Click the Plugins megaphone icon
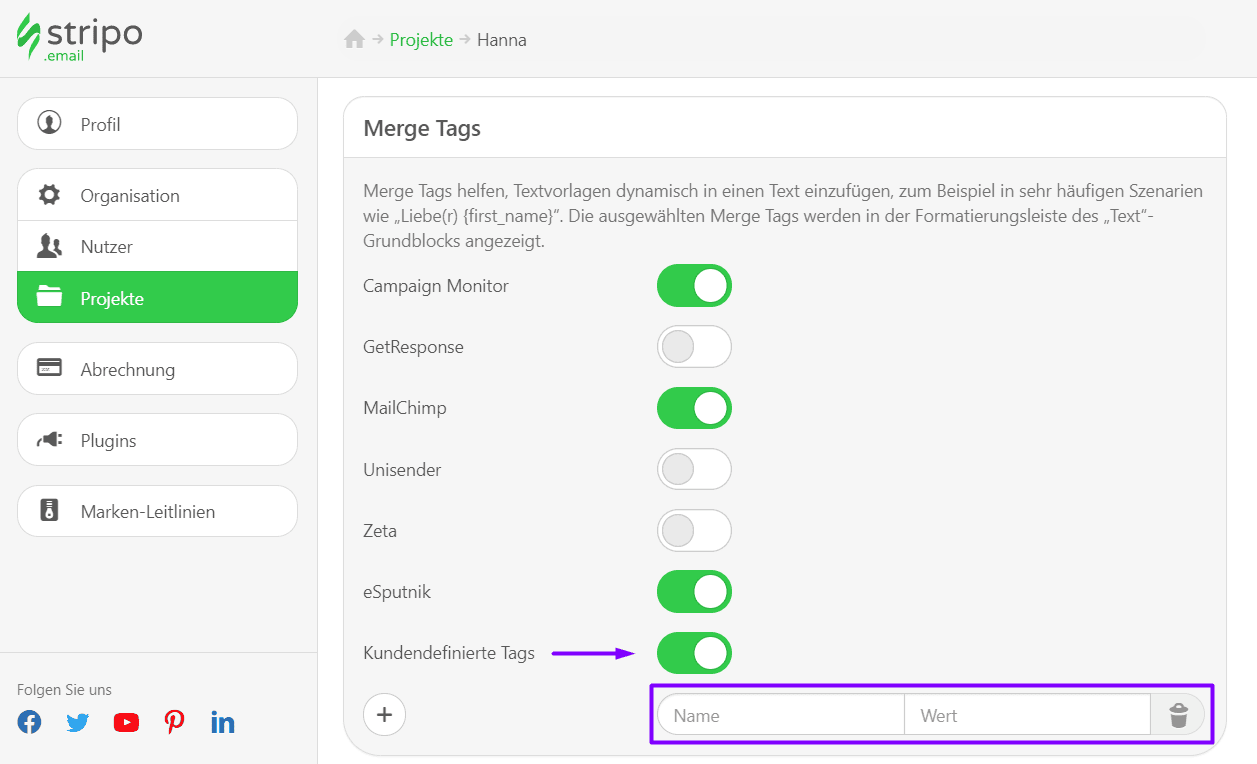1257x764 pixels. pos(51,439)
